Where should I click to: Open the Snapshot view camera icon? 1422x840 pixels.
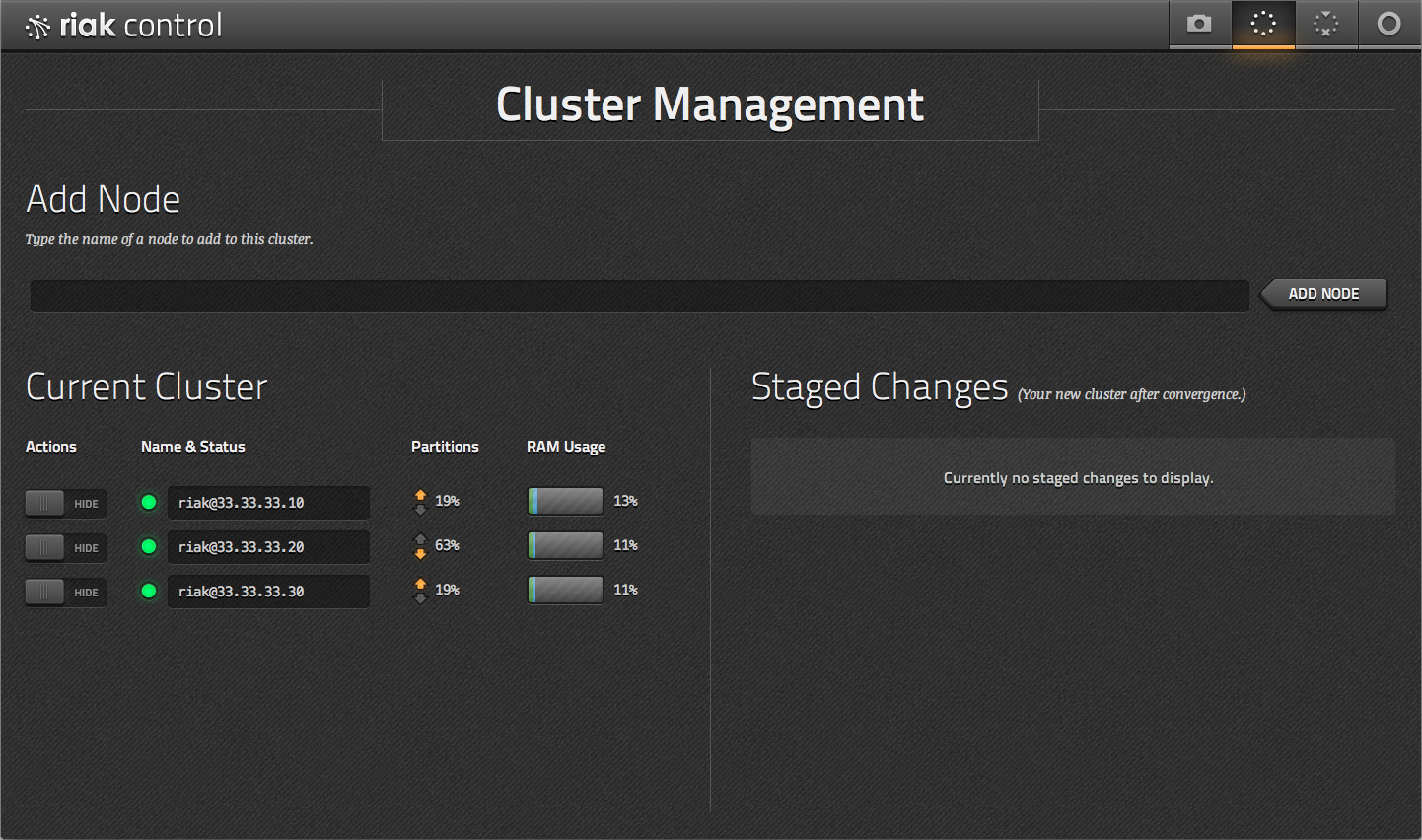pos(1199,24)
